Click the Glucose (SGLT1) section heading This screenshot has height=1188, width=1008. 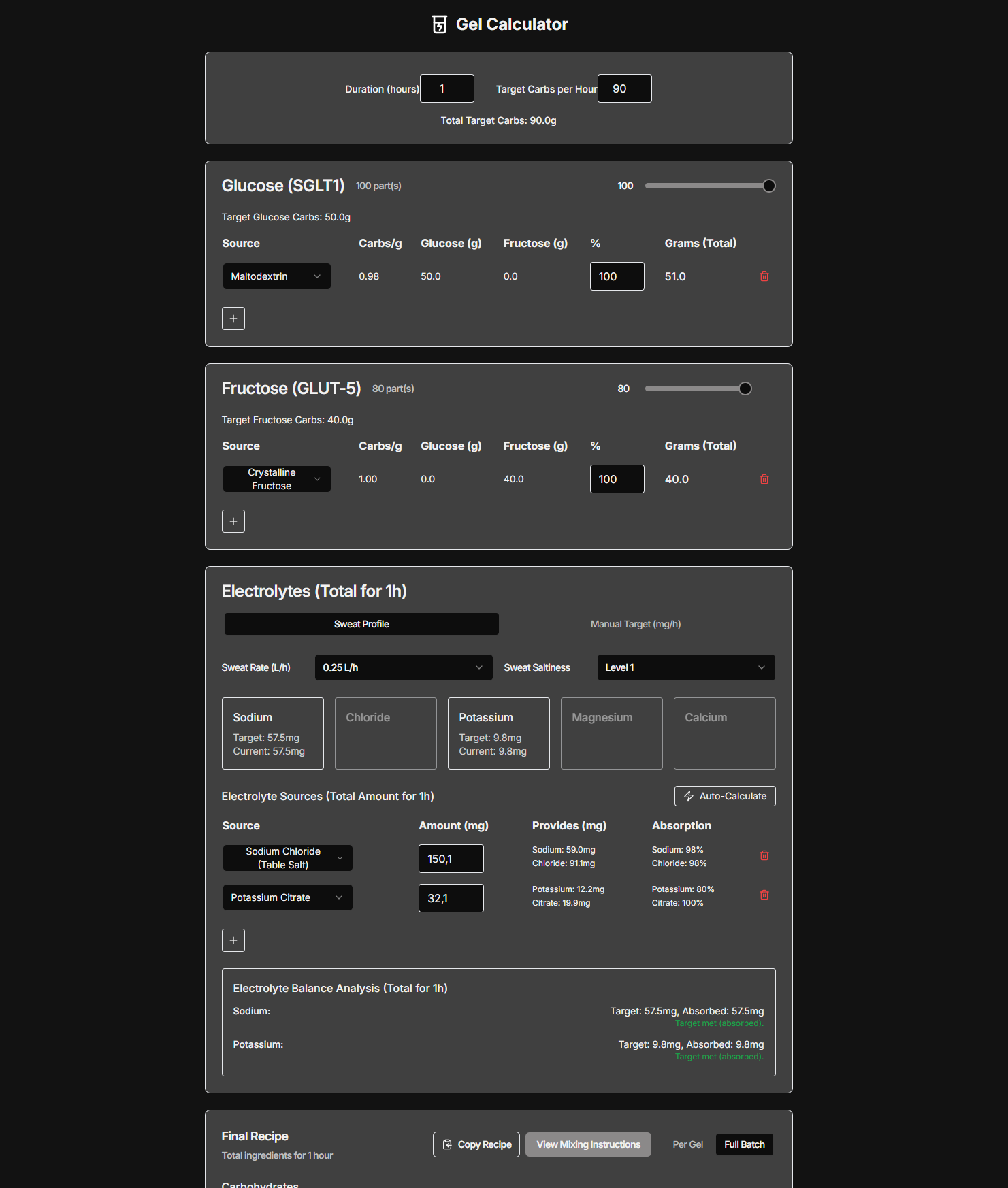click(x=283, y=186)
